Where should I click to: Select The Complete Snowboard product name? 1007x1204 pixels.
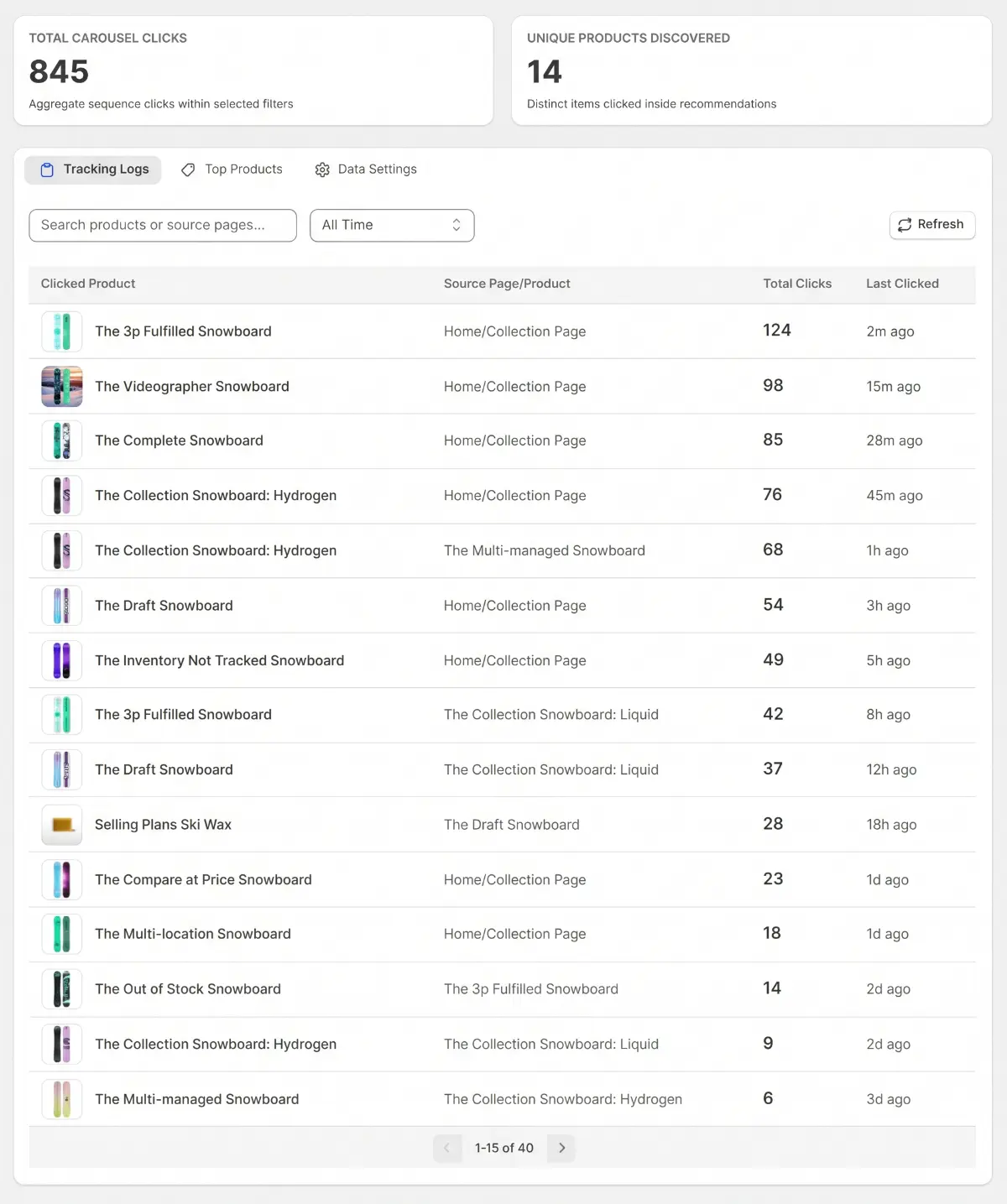click(179, 440)
